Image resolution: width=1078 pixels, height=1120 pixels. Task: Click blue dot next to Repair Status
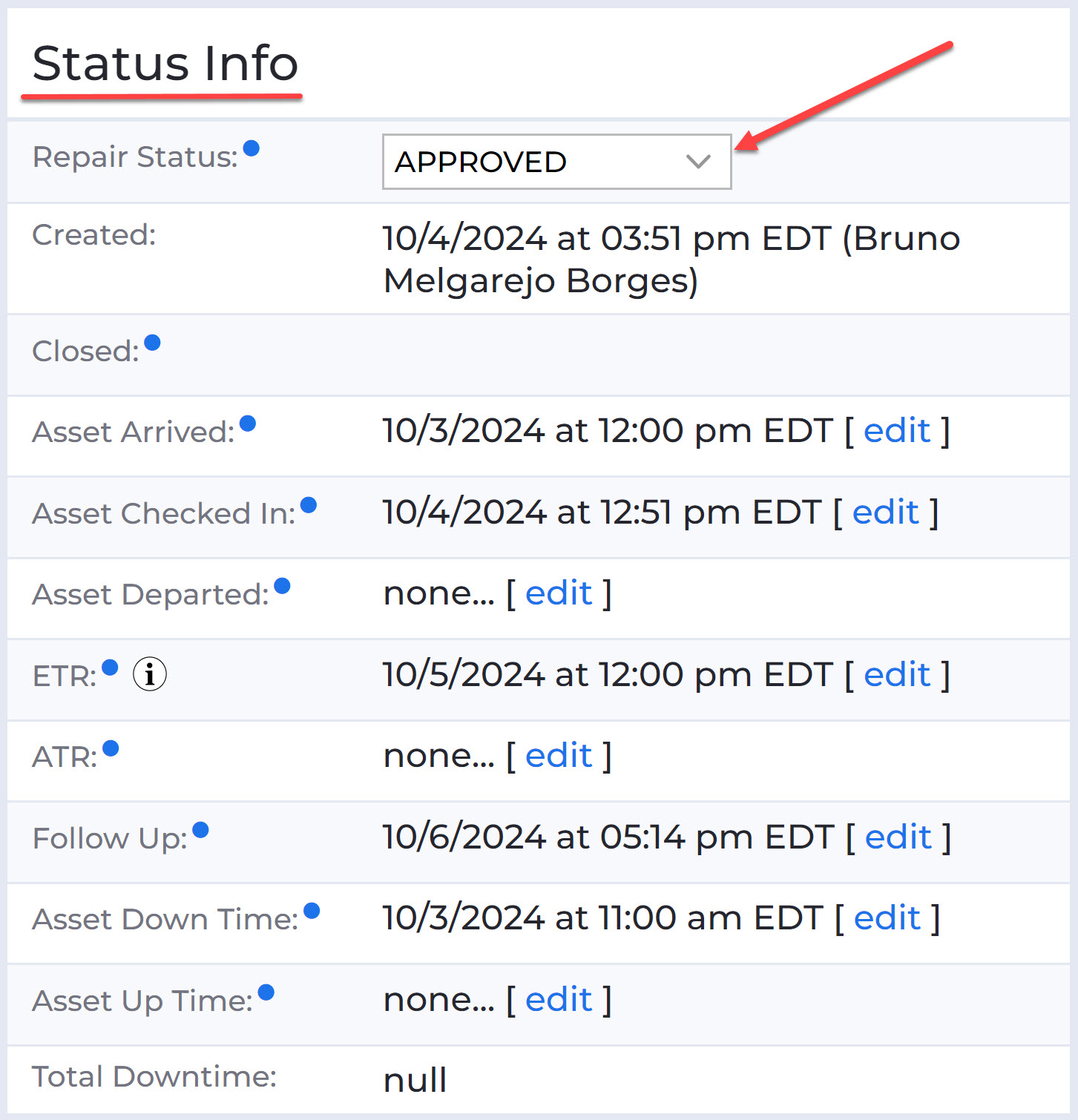[x=252, y=148]
